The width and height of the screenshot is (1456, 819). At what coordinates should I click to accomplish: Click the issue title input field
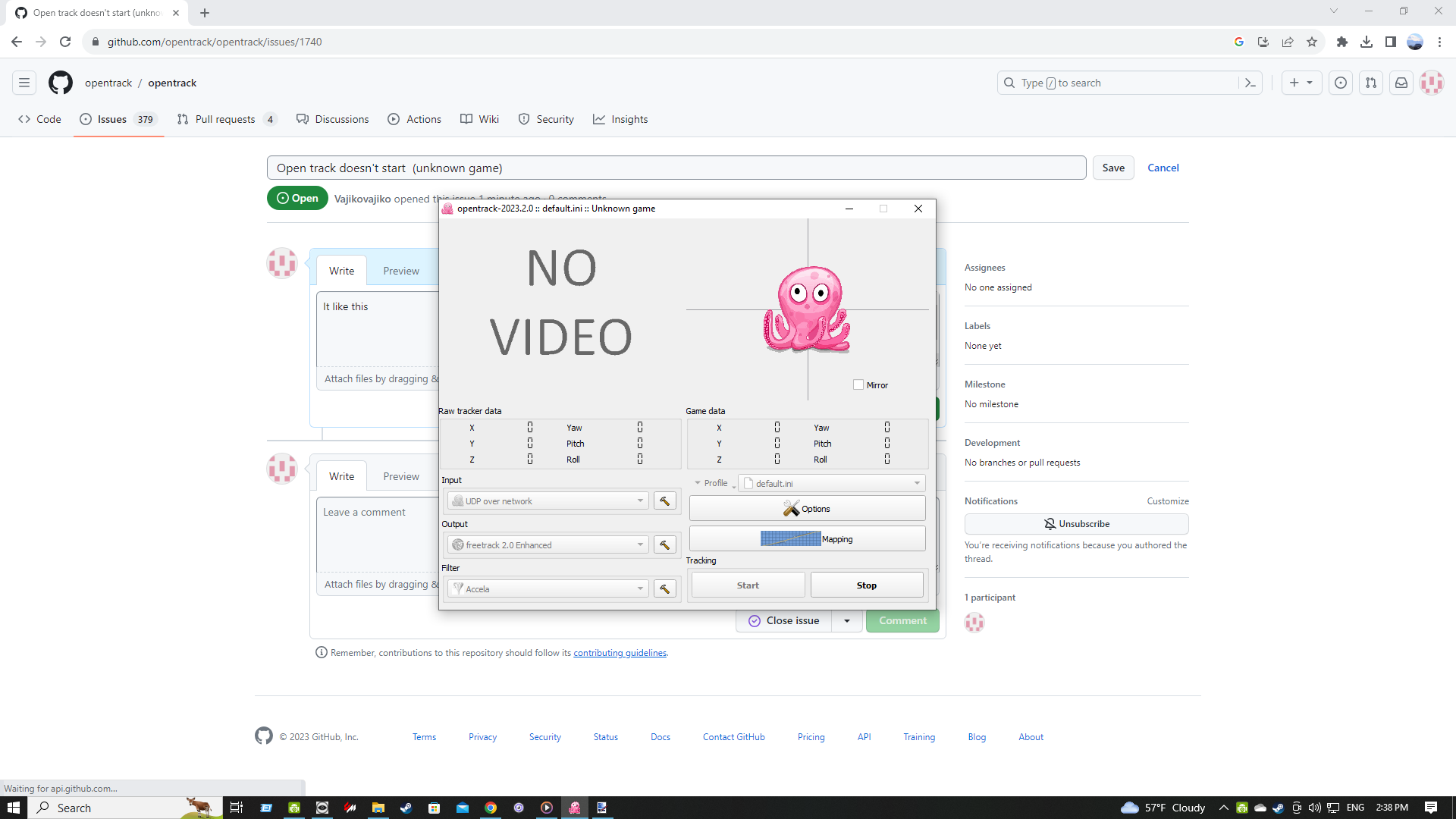[x=676, y=168]
